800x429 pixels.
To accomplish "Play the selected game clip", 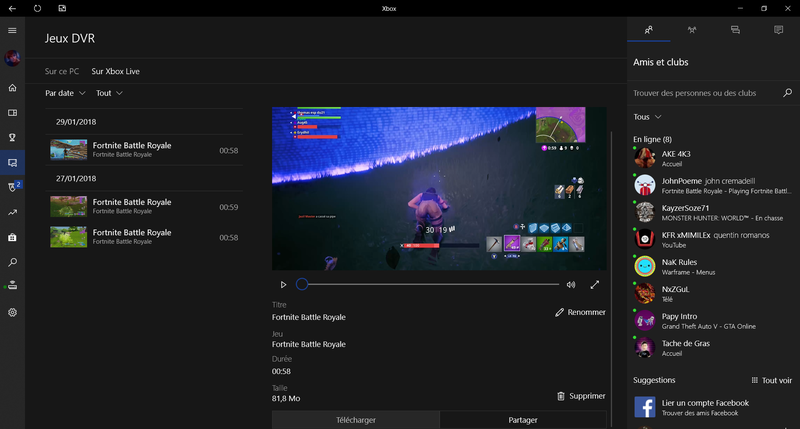I will click(x=283, y=285).
